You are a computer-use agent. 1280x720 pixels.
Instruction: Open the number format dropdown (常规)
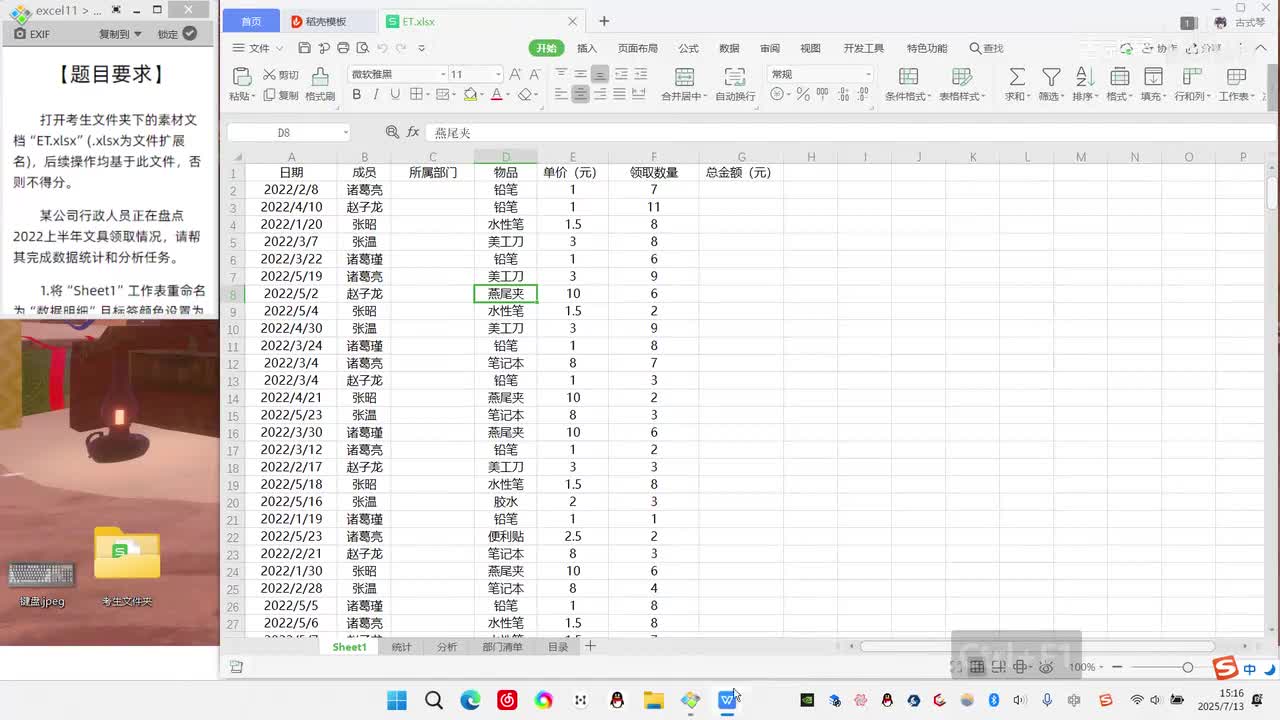tap(867, 74)
